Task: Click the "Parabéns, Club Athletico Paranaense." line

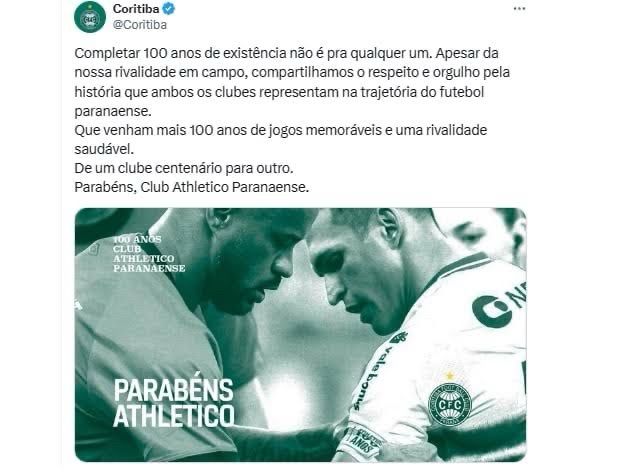Action: 192,188
